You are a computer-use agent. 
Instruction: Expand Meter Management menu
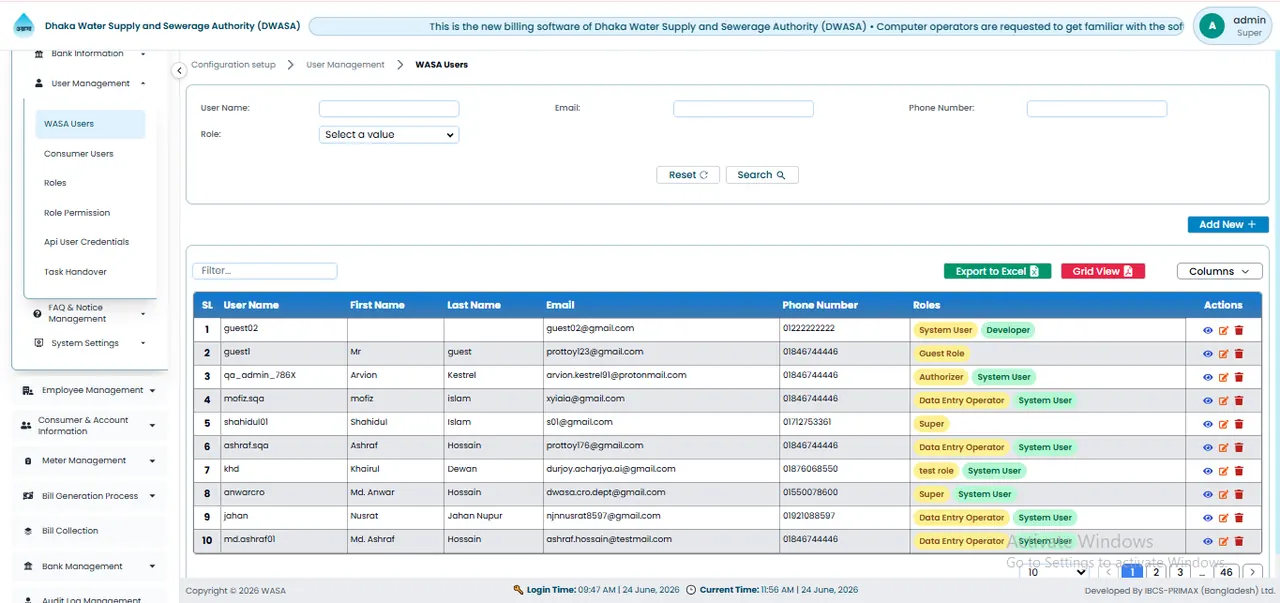pyautogui.click(x=89, y=461)
